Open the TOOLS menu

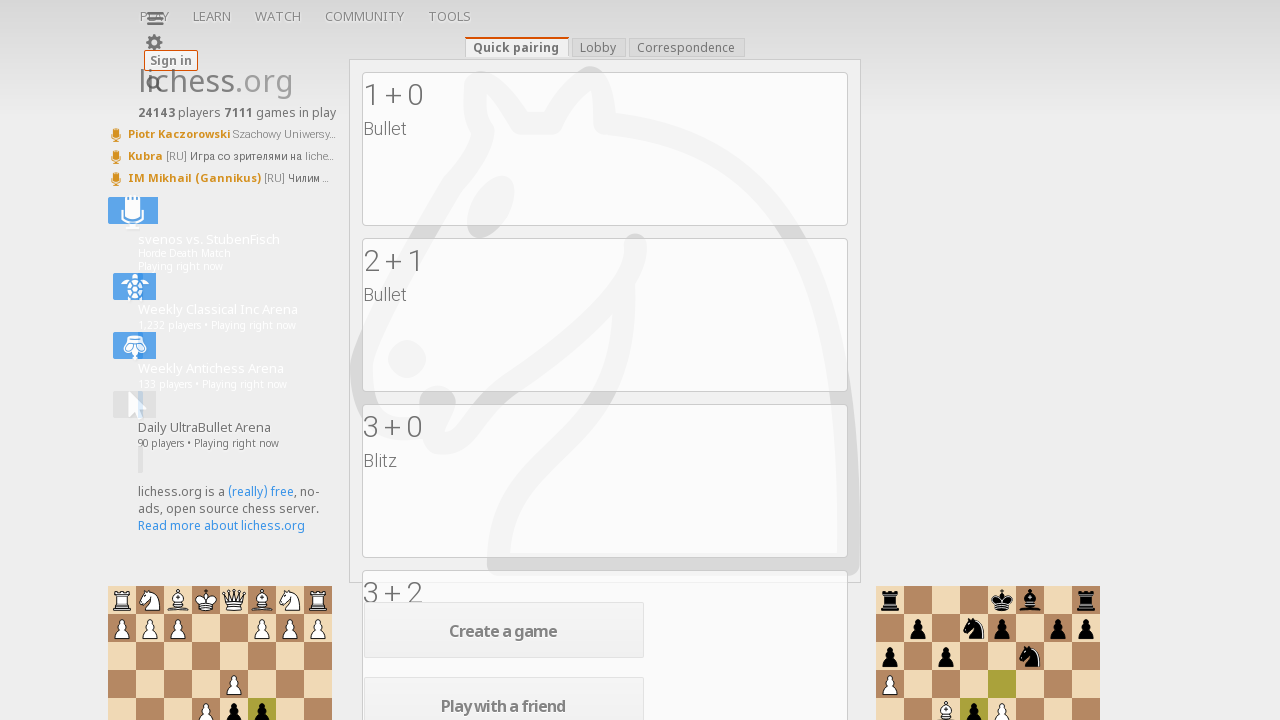(450, 17)
